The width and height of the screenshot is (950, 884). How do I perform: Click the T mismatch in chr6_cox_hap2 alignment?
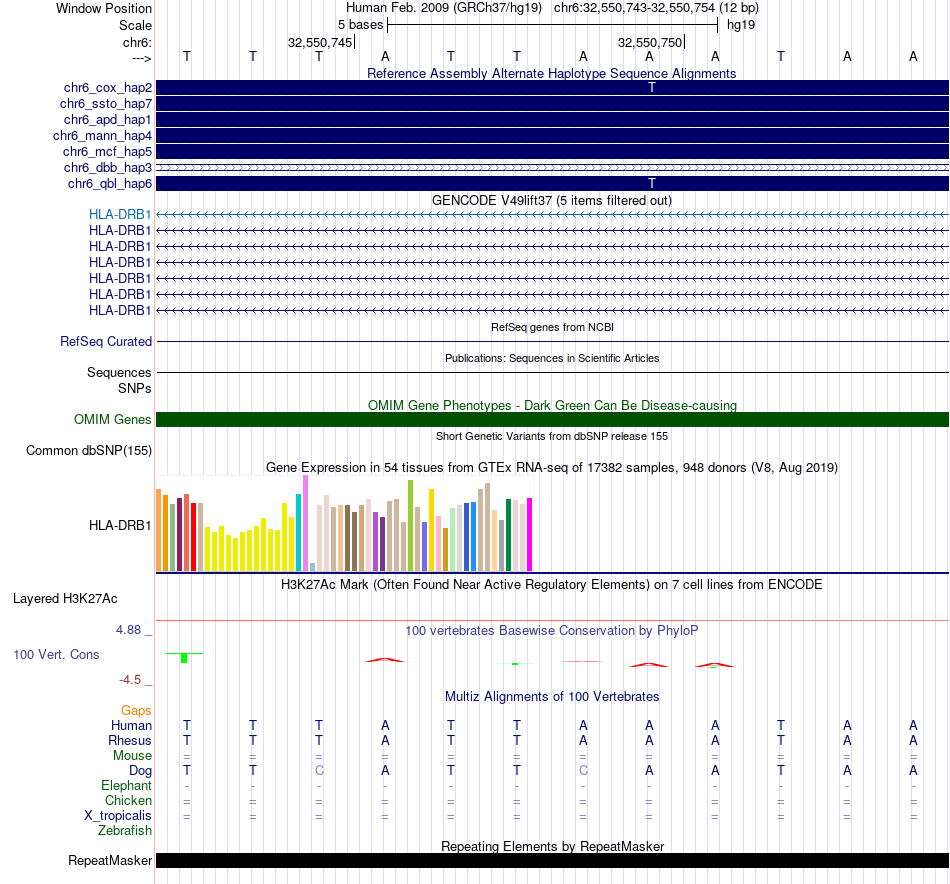652,87
